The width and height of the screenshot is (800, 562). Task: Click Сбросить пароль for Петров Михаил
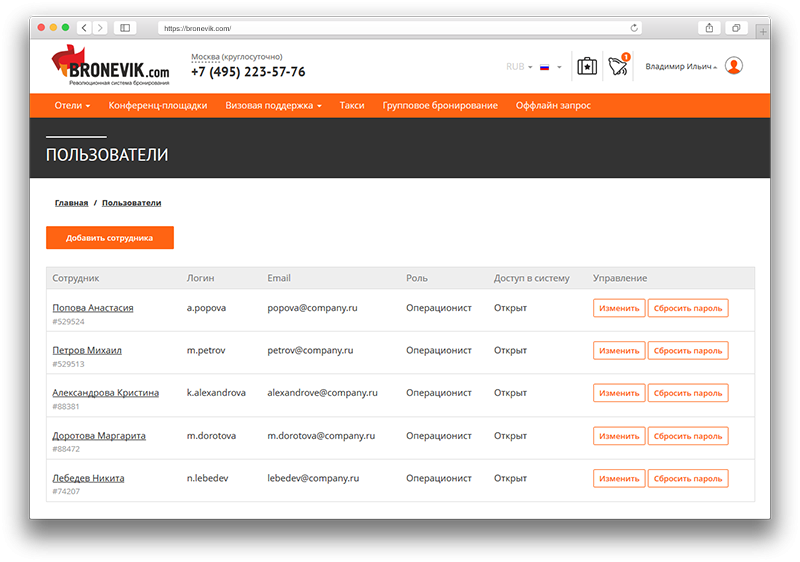click(688, 350)
